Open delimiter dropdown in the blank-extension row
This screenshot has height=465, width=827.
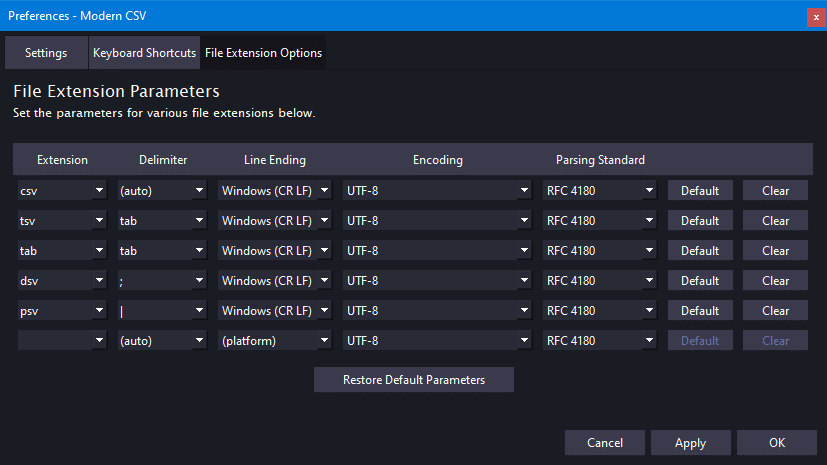162,341
